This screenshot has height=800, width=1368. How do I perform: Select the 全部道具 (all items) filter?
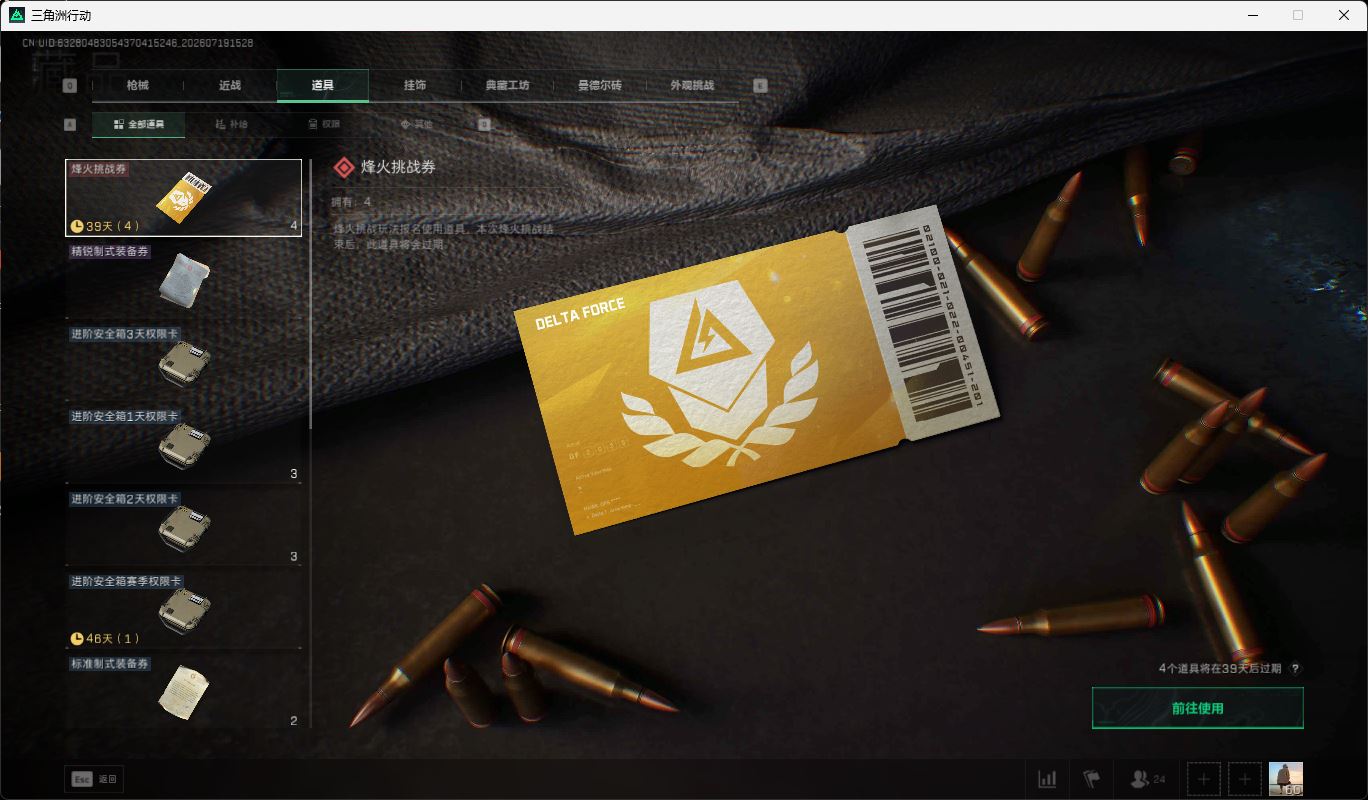138,125
